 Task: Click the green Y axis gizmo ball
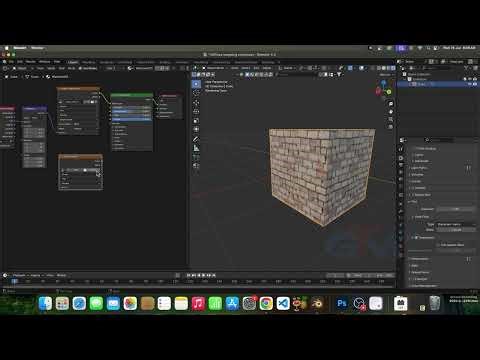[x=389, y=92]
